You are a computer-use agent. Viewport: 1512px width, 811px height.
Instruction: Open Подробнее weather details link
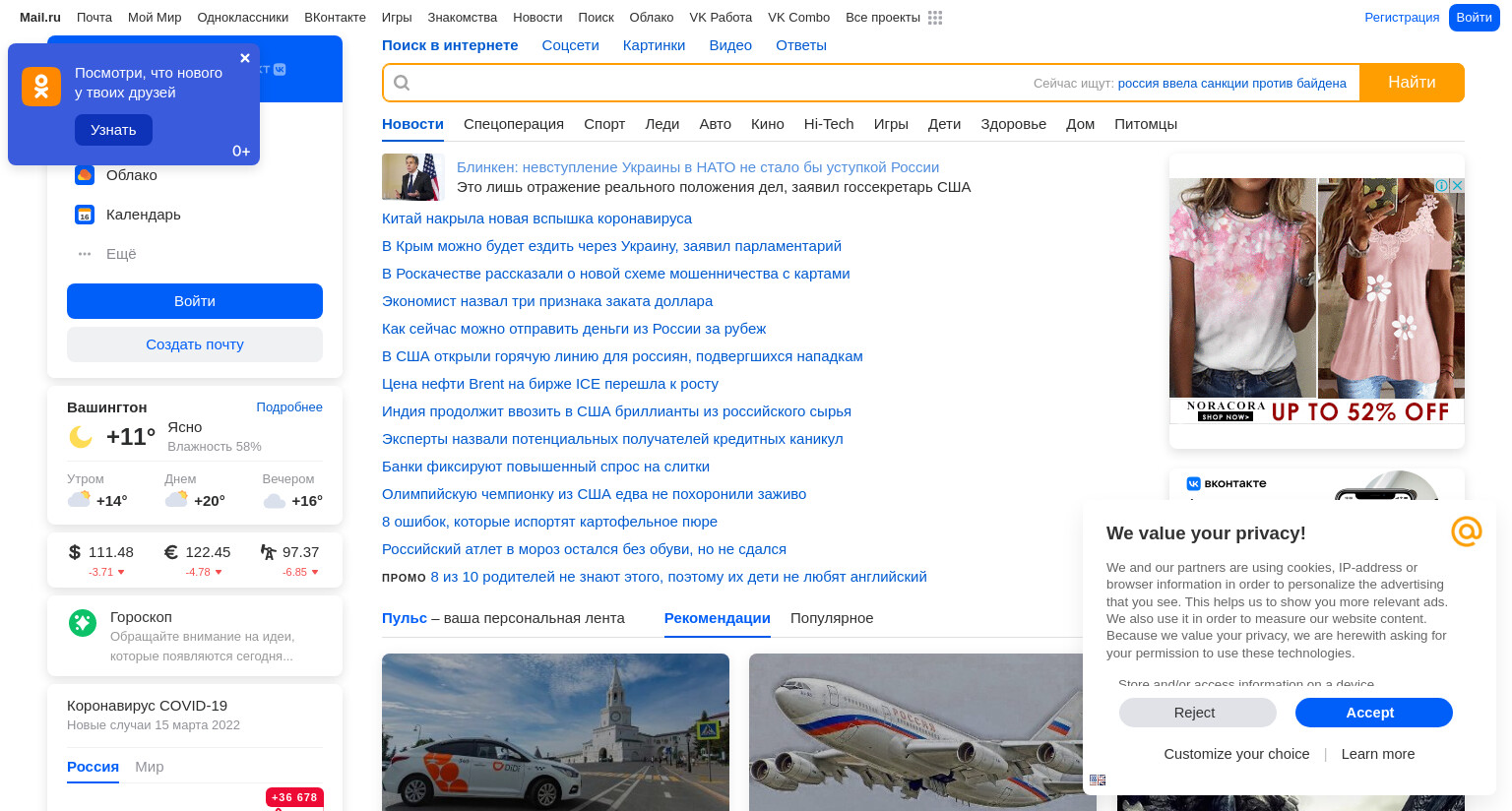289,407
